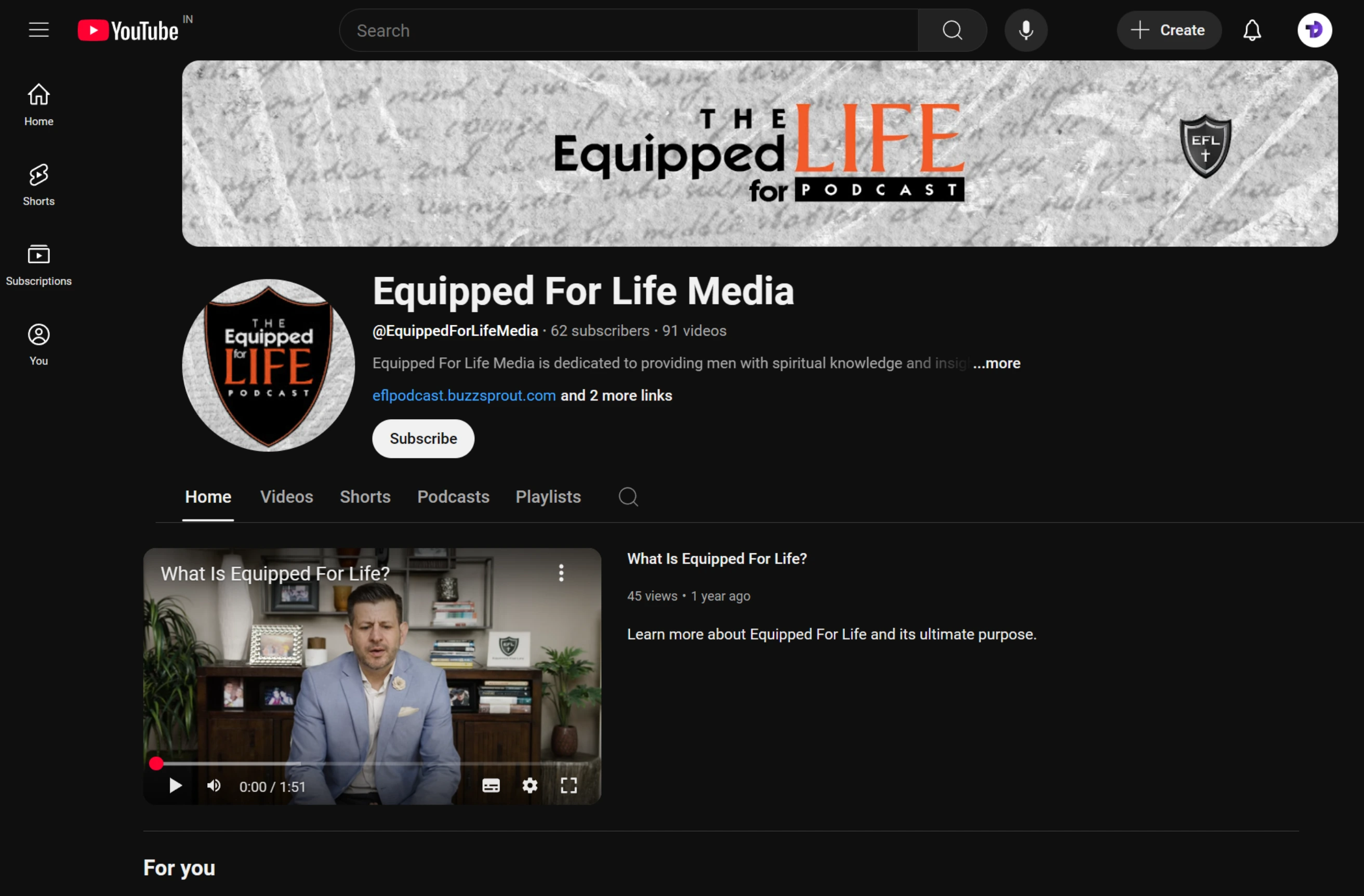The width and height of the screenshot is (1364, 896).
Task: Click the EFL shield in the banner
Action: 1205,145
